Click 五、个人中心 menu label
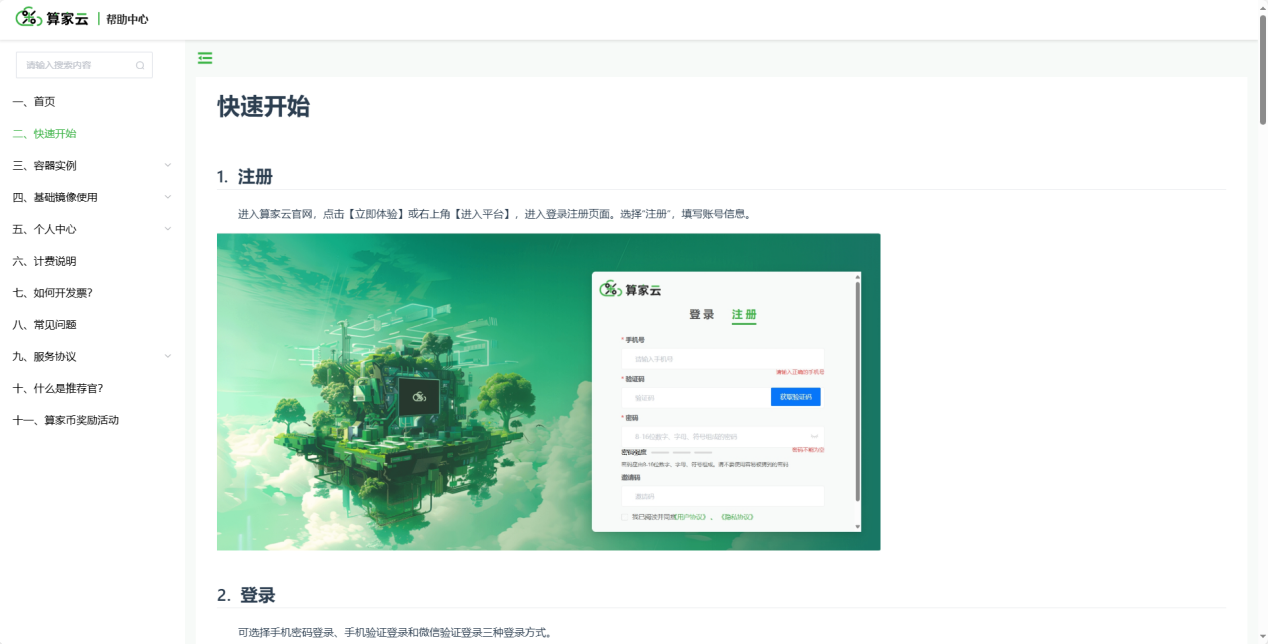 tap(44, 230)
